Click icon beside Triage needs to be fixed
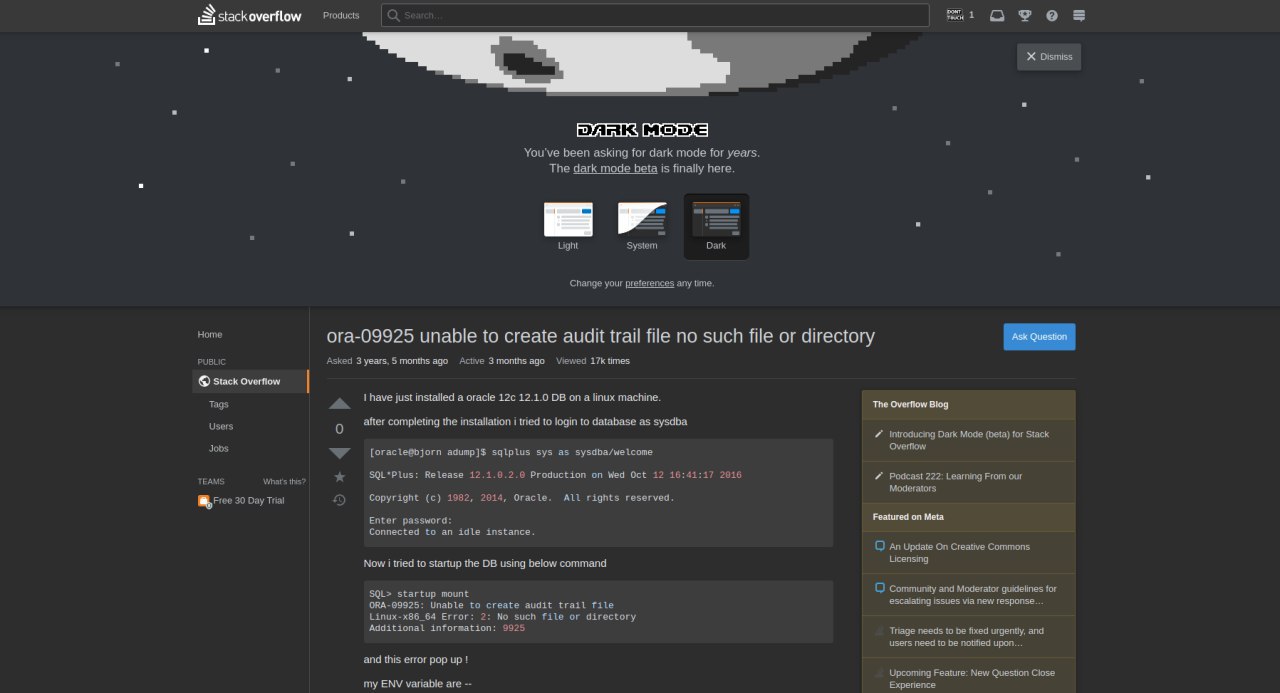The width and height of the screenshot is (1280, 693). pyautogui.click(x=880, y=631)
